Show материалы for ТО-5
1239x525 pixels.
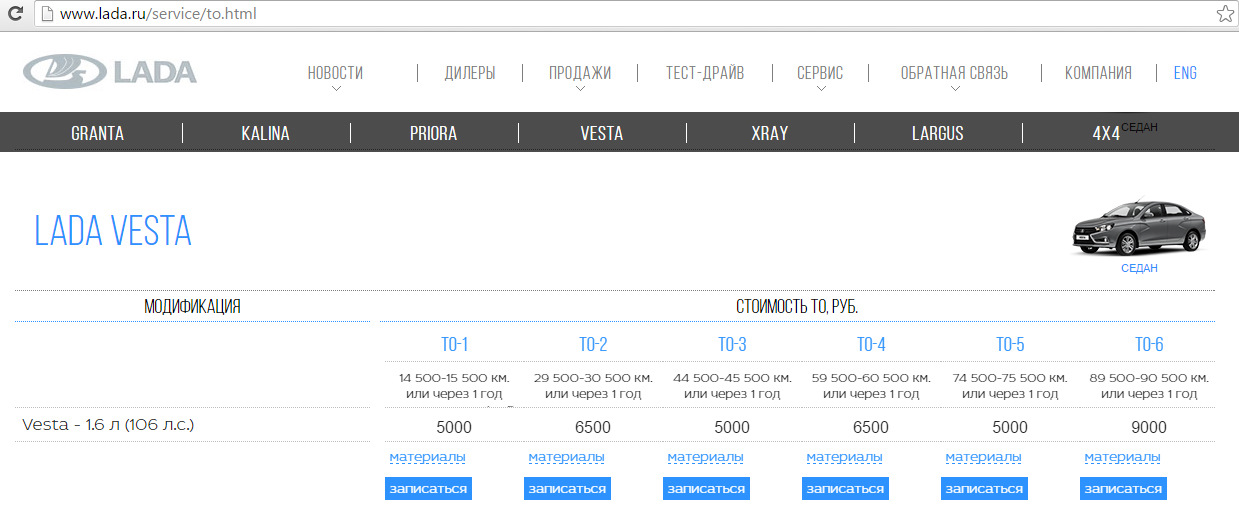coord(983,457)
